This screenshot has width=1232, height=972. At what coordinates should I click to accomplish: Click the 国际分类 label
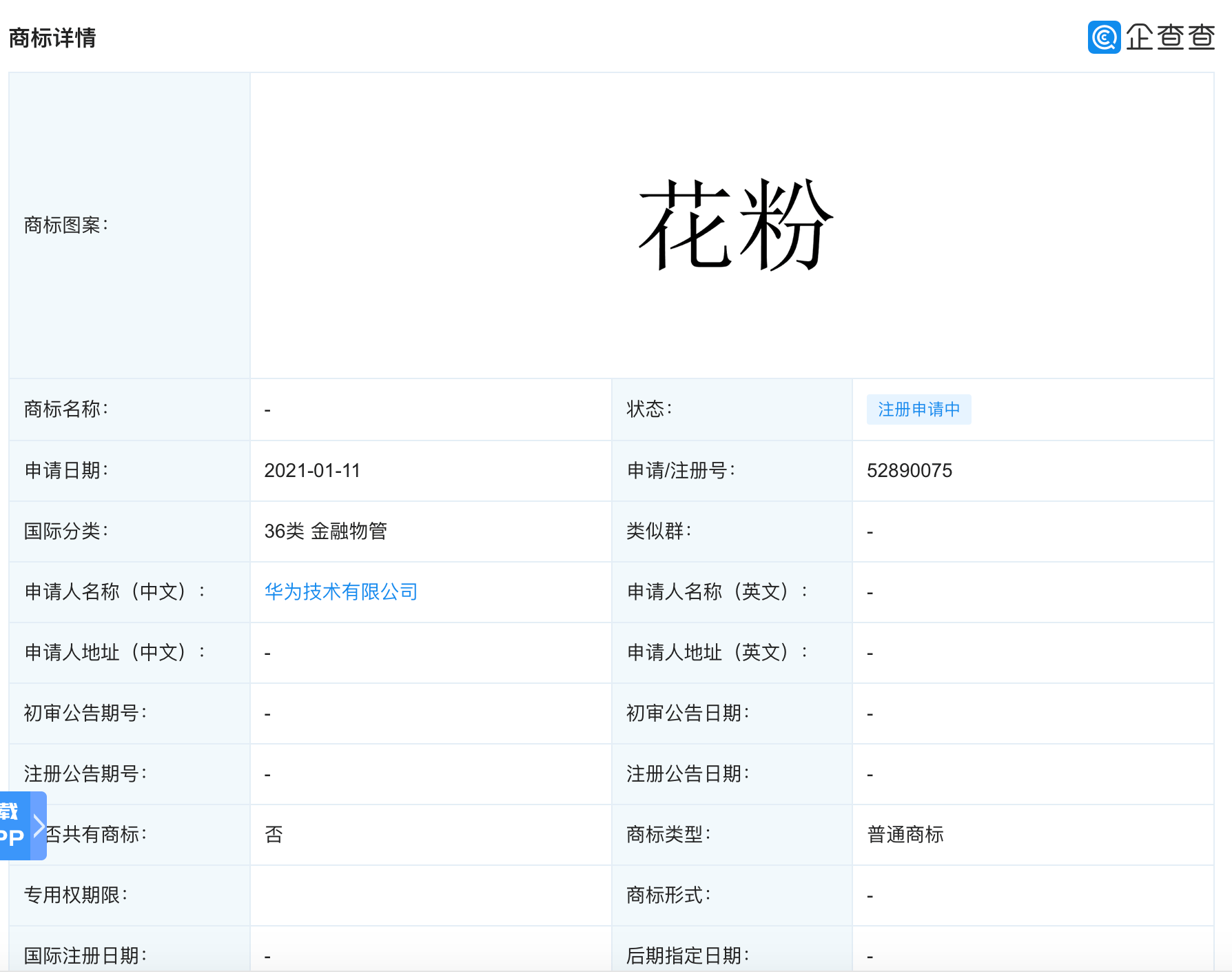coord(67,531)
